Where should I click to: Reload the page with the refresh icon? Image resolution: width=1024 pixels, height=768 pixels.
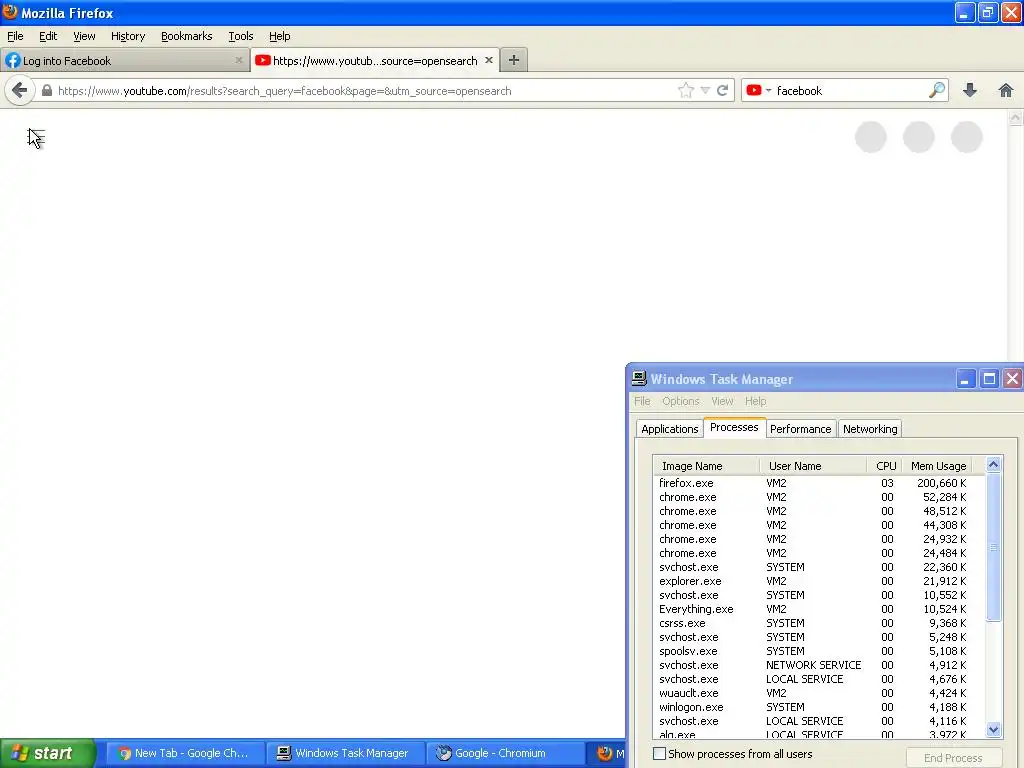722,91
